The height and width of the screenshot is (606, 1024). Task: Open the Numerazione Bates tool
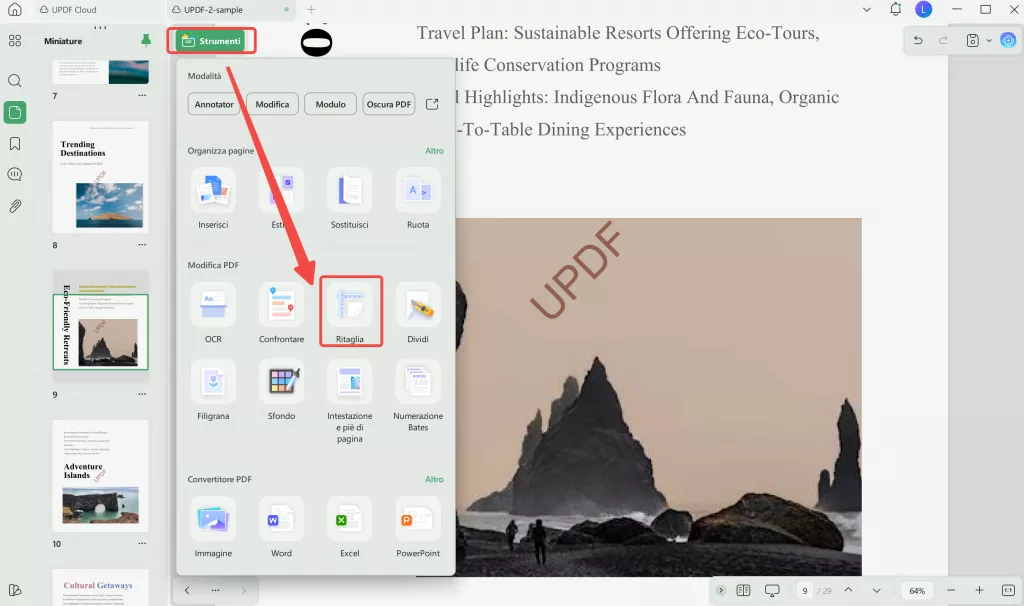[418, 396]
